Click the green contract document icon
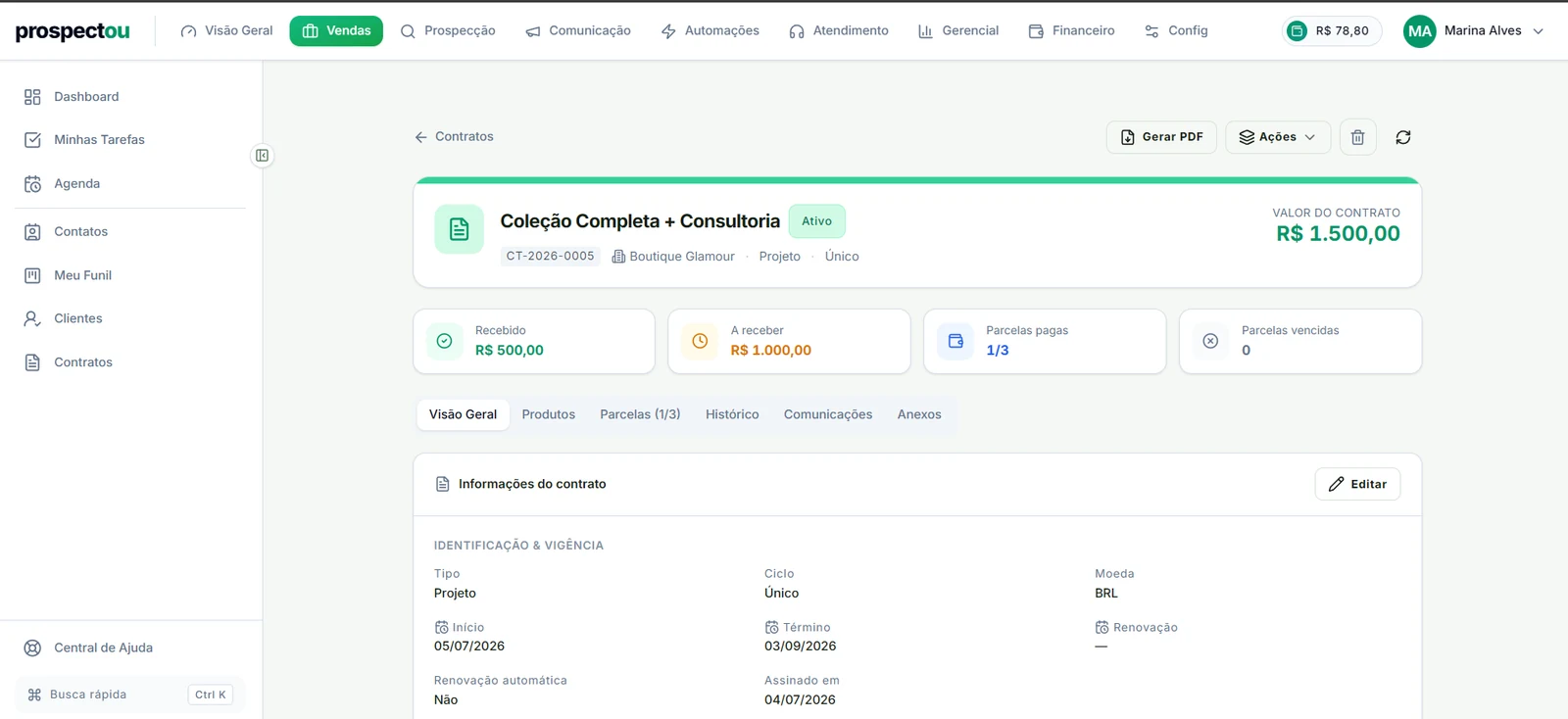 pos(459,229)
